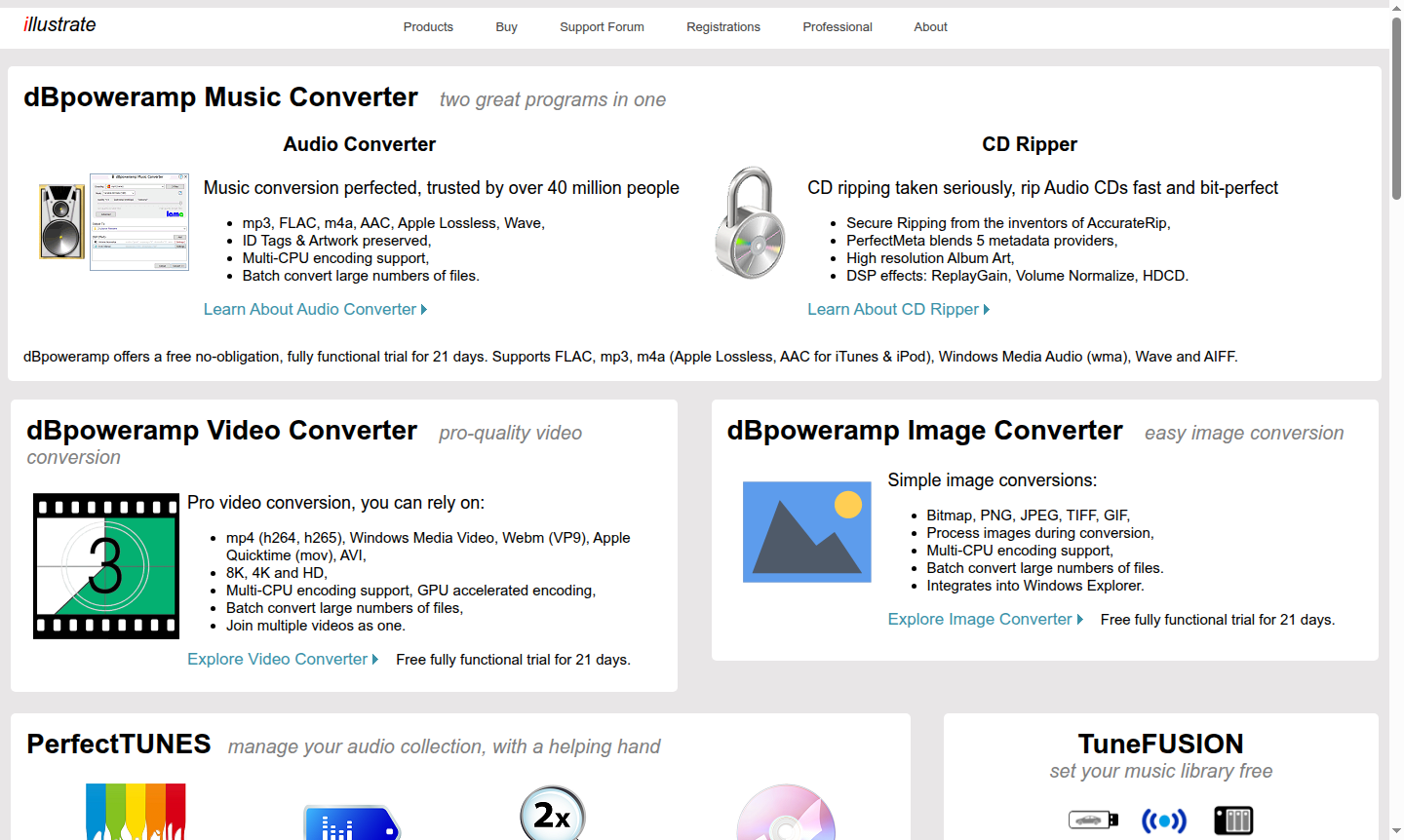This screenshot has width=1404, height=840.
Task: Open the dBpoweramp converter window screenshot
Action: (139, 222)
